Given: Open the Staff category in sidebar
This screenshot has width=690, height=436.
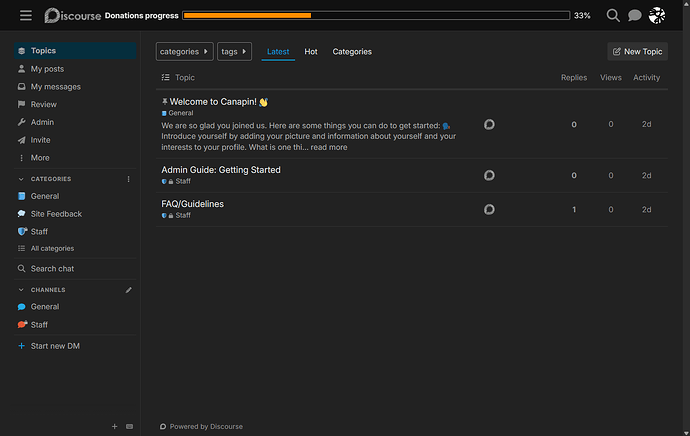Looking at the screenshot, I should coord(75,231).
